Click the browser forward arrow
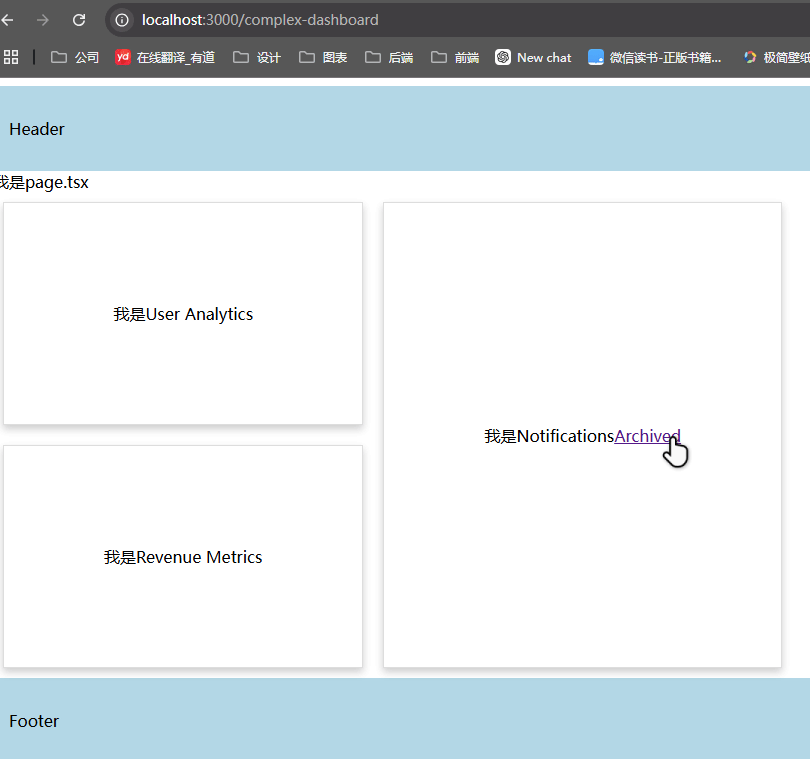The height and width of the screenshot is (759, 810). [43, 20]
